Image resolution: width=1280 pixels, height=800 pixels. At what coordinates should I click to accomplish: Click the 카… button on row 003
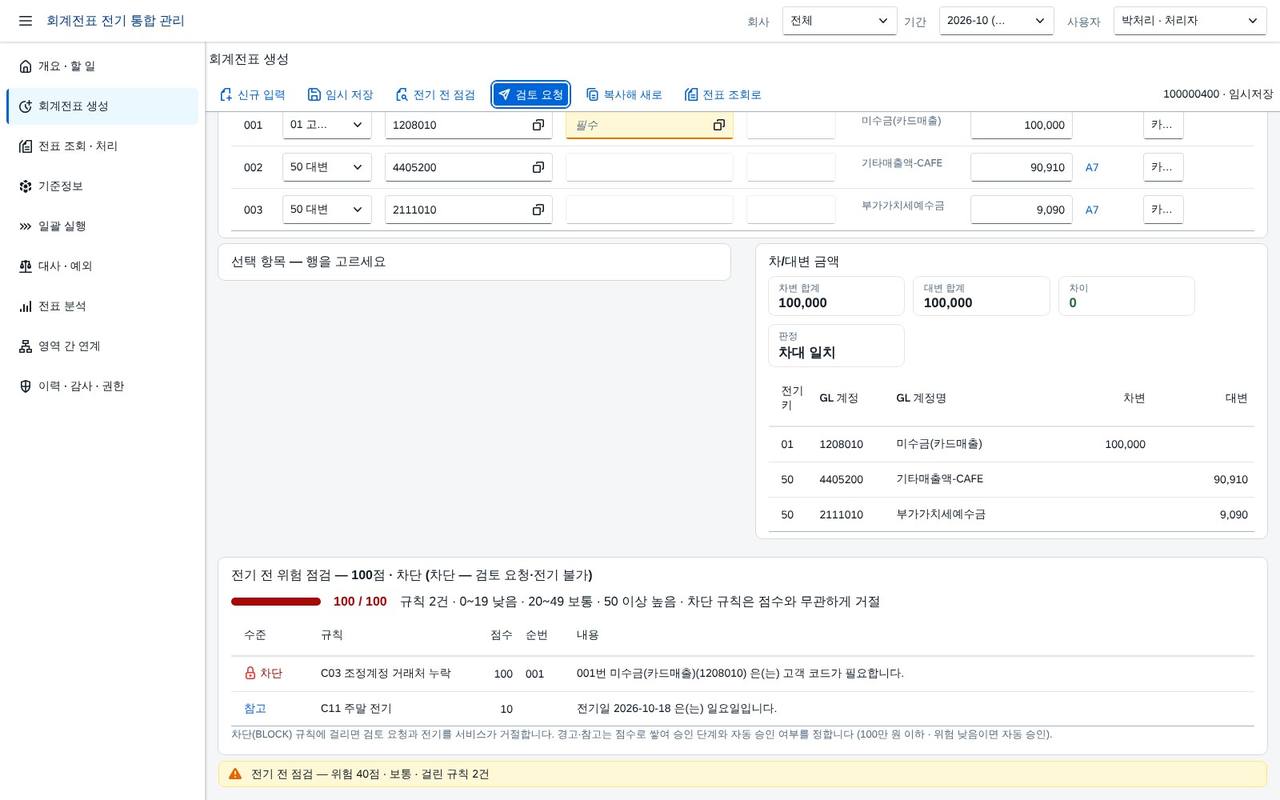point(1163,209)
